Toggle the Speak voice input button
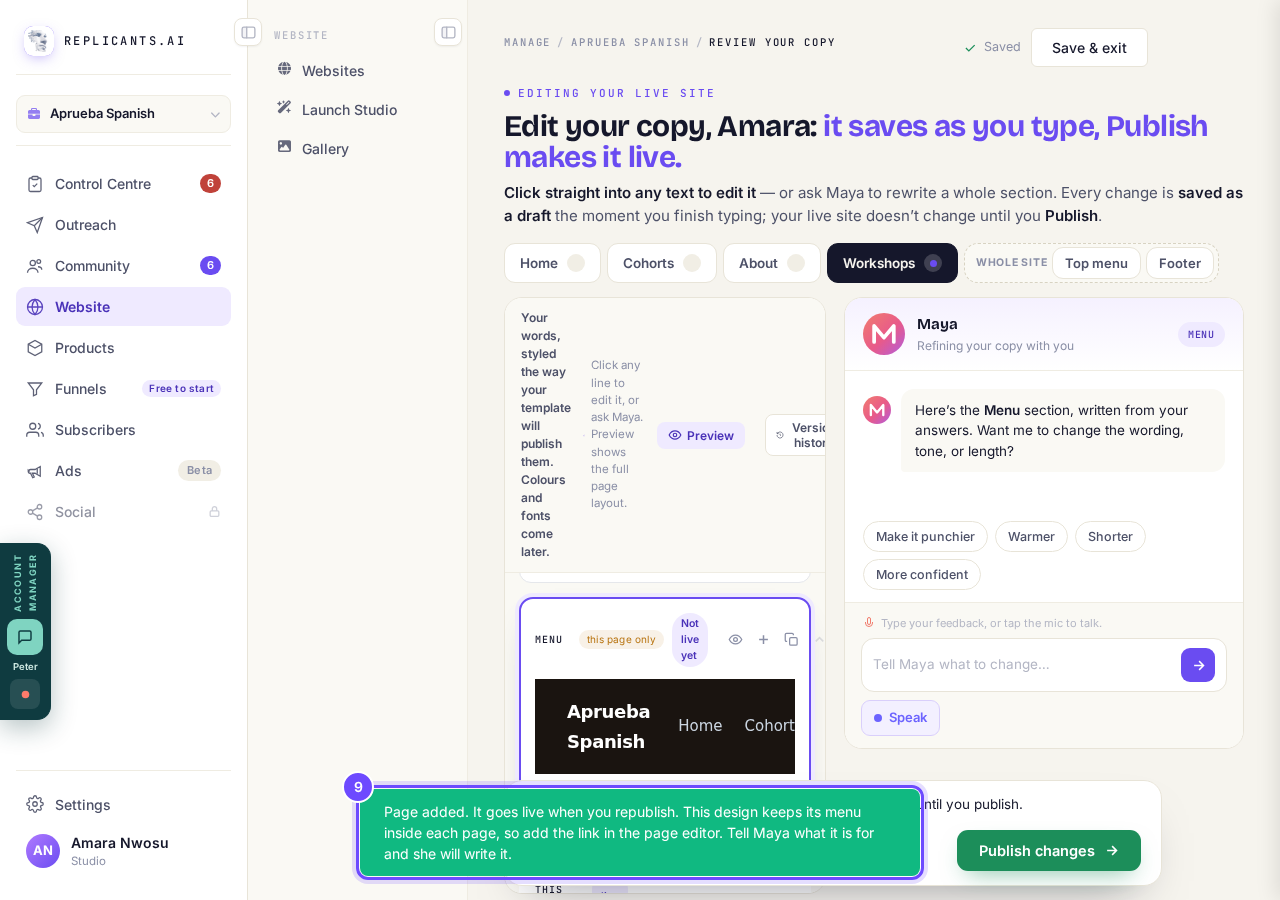 pos(900,718)
